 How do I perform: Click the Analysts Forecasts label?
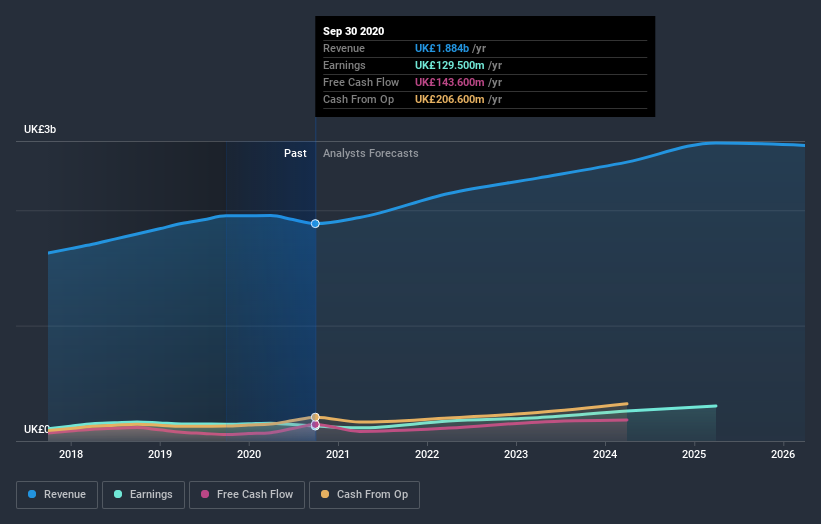click(x=371, y=153)
